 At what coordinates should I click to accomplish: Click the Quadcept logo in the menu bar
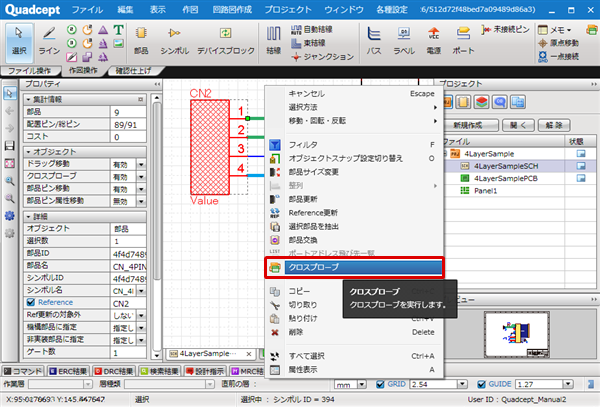click(33, 10)
